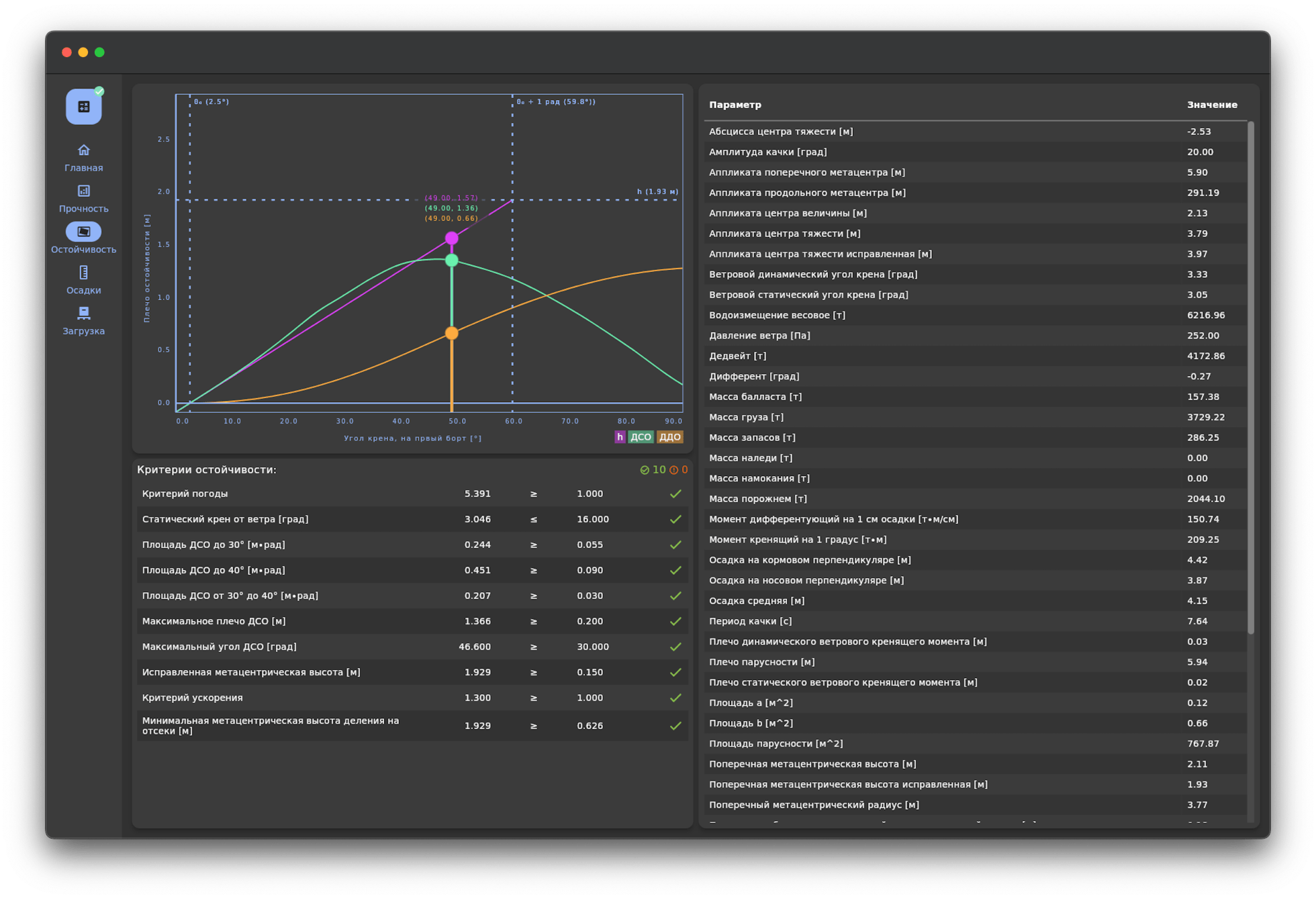The image size is (1316, 899).
Task: Click value 291.19 in parameter table
Action: (1203, 193)
